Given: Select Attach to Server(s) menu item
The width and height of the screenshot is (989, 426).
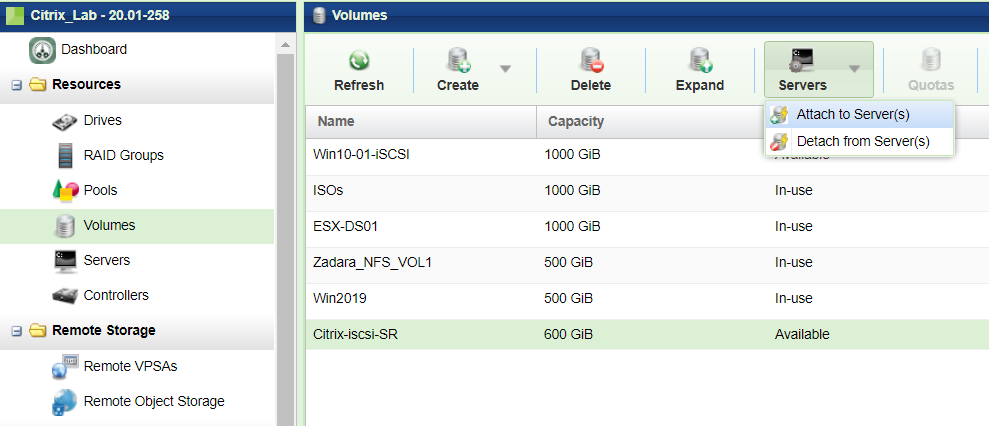Looking at the screenshot, I should click(x=860, y=115).
